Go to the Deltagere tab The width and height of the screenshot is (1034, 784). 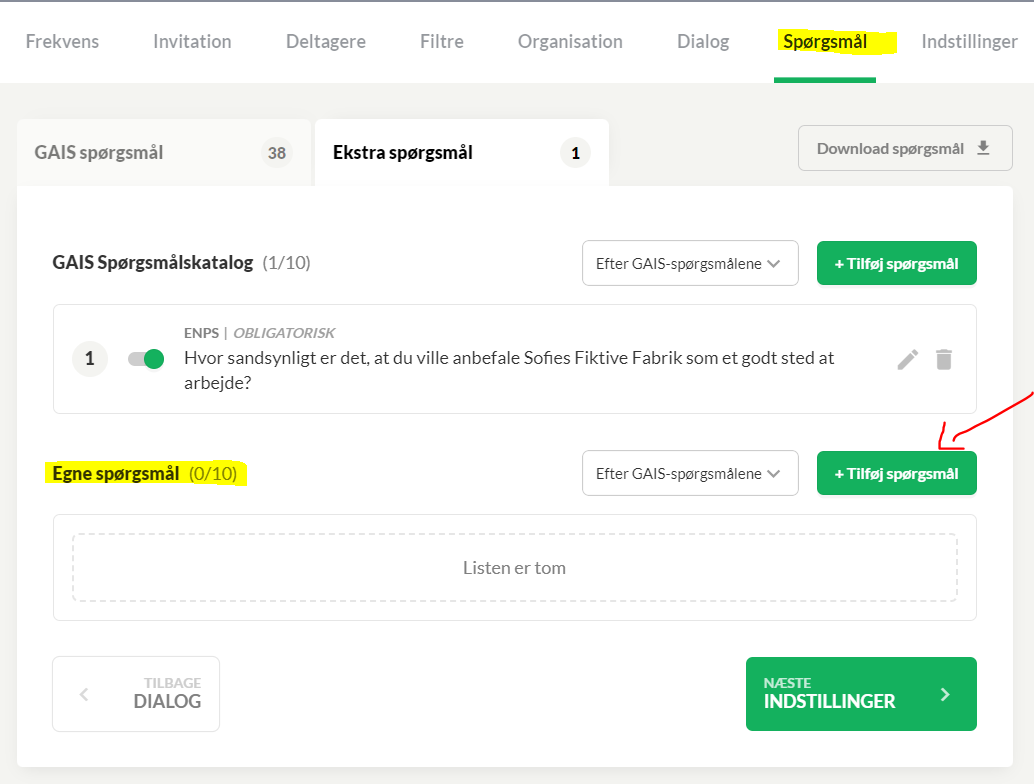click(326, 42)
